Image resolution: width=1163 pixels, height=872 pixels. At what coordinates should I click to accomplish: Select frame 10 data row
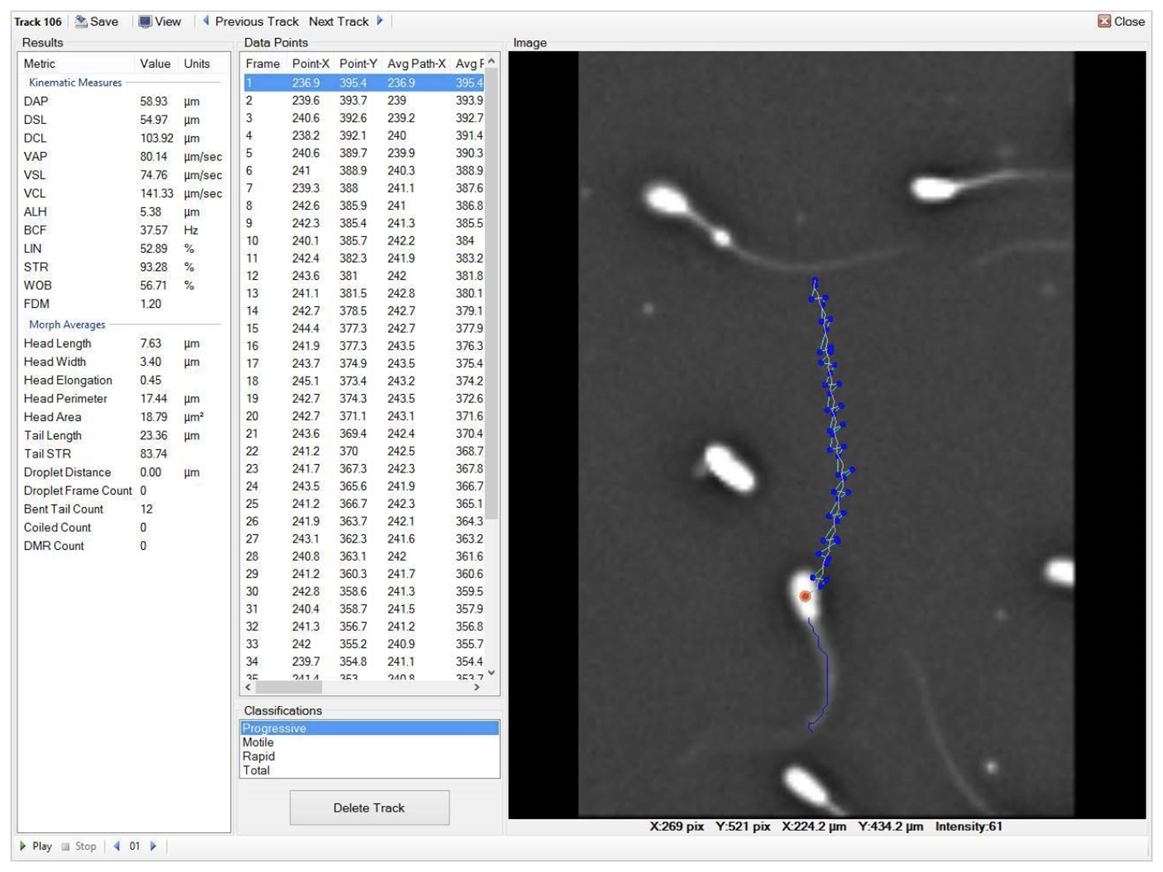click(x=364, y=241)
